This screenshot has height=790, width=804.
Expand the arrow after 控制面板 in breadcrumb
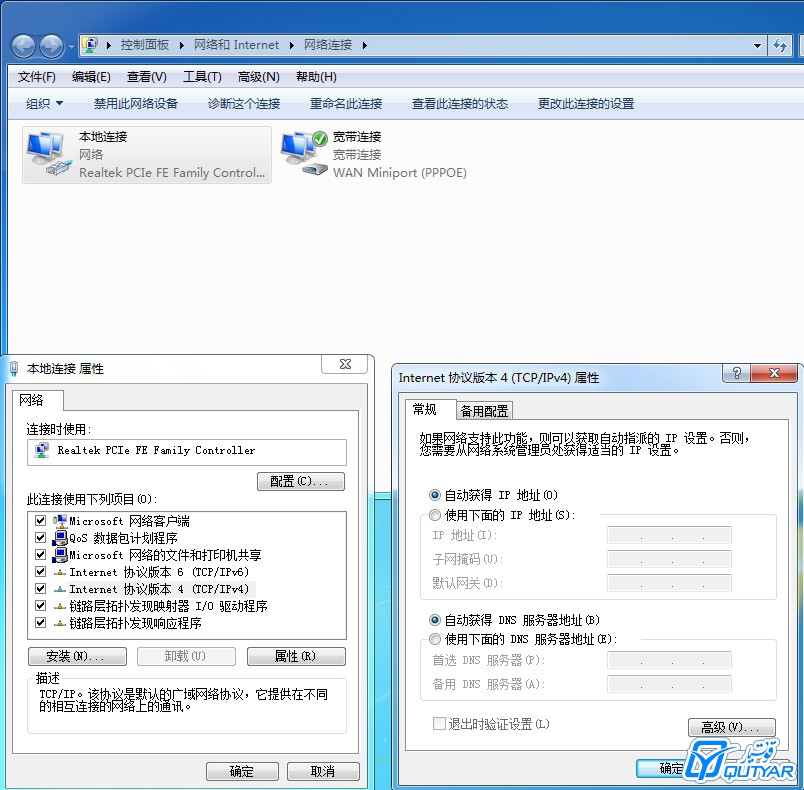click(182, 45)
